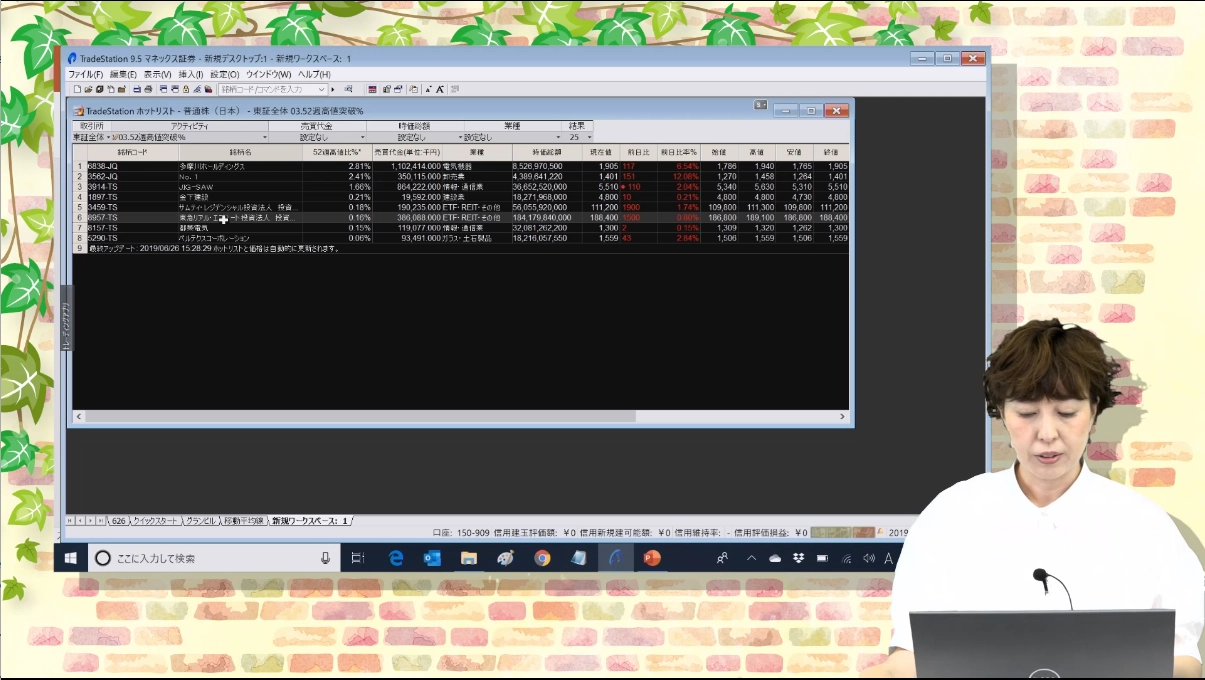The image size is (1205, 680).
Task: Select the 新規ワークスペース: 1 tab
Action: coord(310,521)
